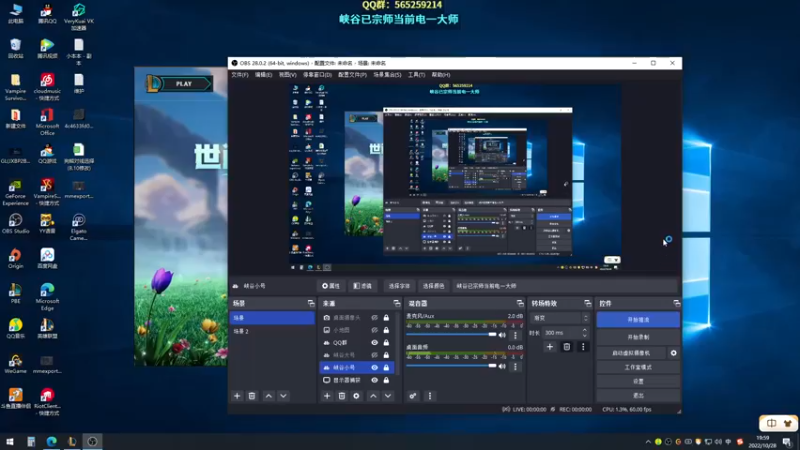Open WeGame desktop shortcut
800x450 pixels.
point(15,364)
